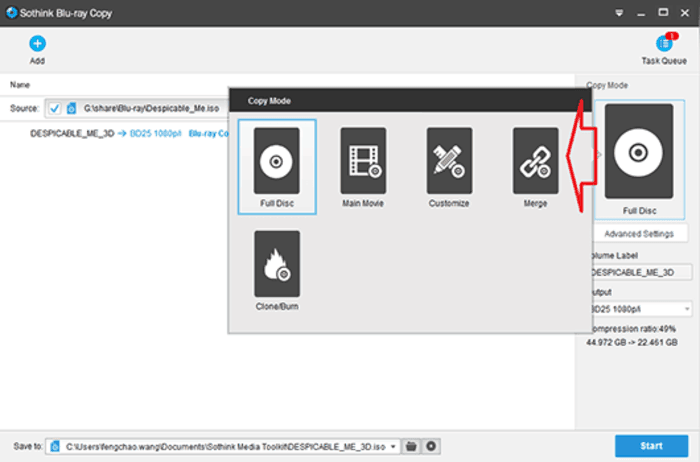Click the compression ratio 49% text
This screenshot has width=700, height=462.
pyautogui.click(x=633, y=329)
